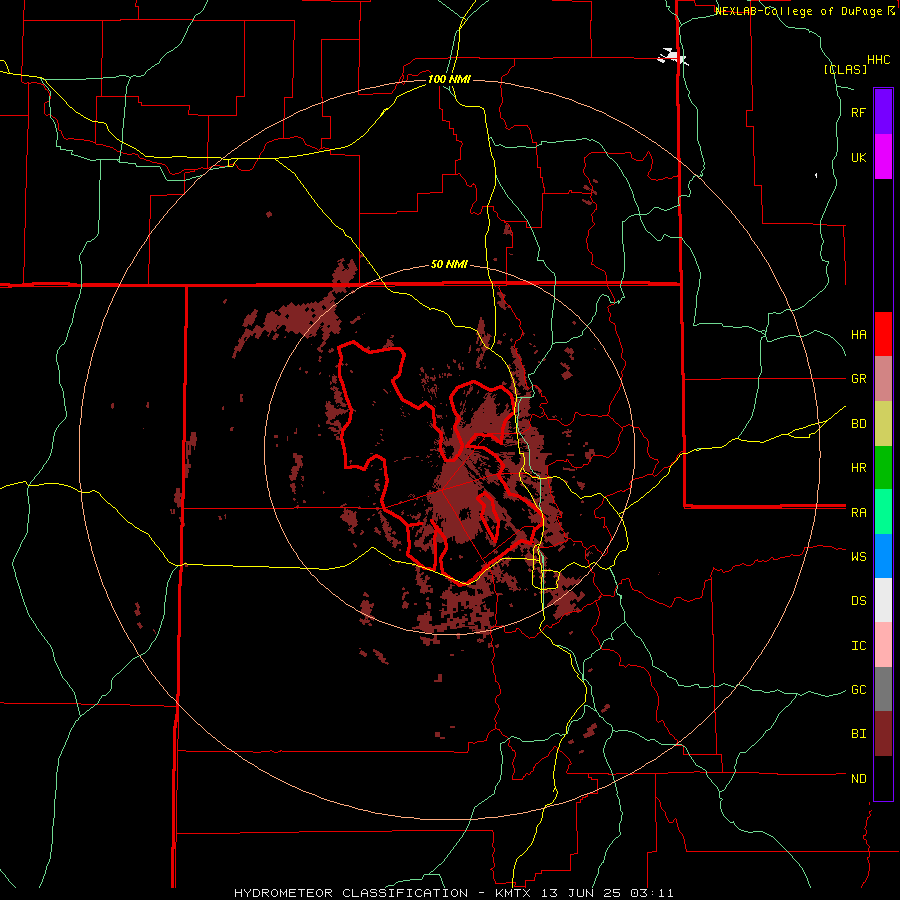Click the HR legend label

coord(858,468)
